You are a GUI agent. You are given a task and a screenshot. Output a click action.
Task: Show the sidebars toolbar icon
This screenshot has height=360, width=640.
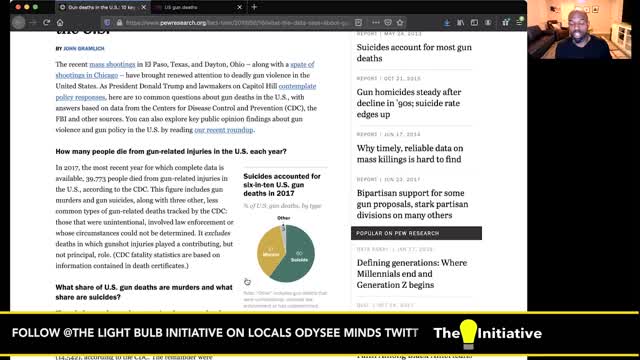point(474,23)
